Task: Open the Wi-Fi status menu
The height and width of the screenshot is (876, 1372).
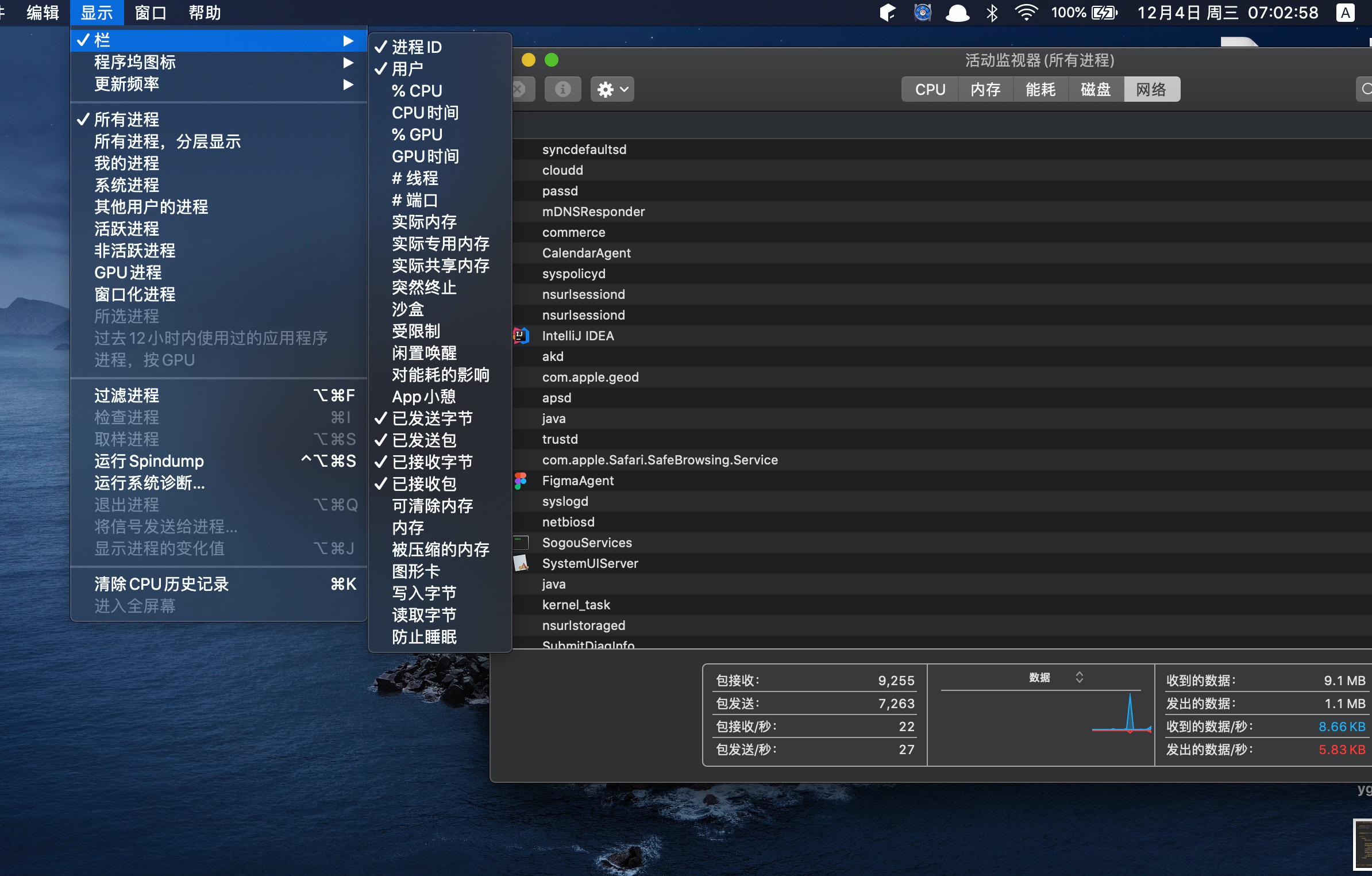Action: [x=1026, y=13]
